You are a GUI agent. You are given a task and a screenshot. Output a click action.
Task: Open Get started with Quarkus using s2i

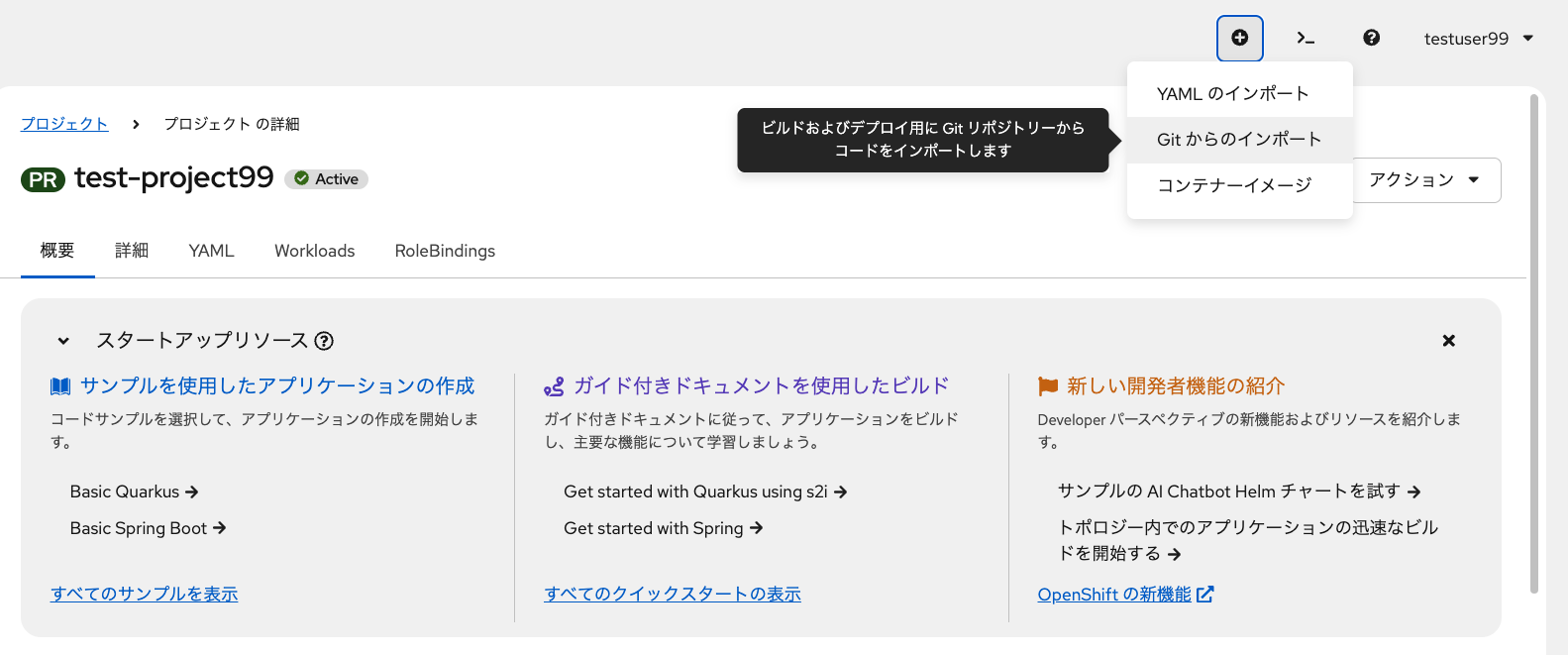tap(705, 491)
